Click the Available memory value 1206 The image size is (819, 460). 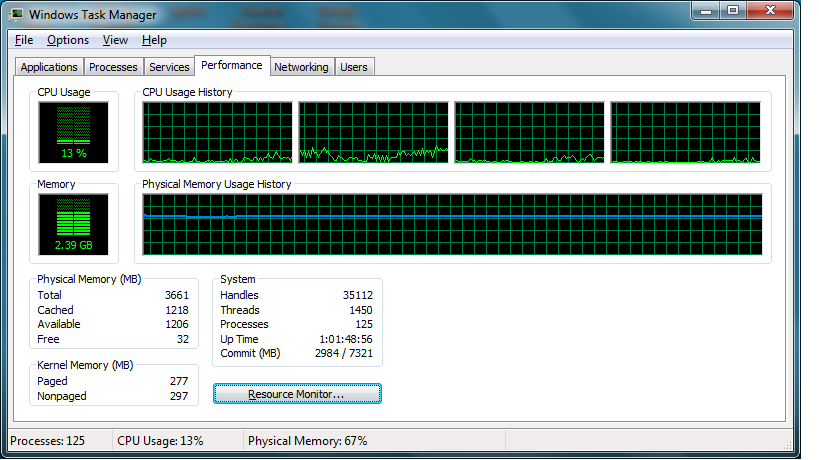177,324
